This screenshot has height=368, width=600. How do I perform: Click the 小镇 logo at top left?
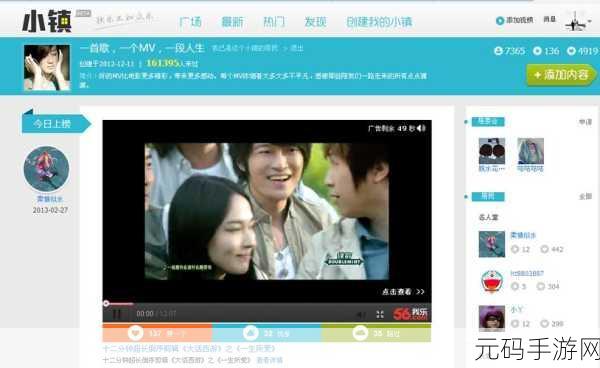47,21
